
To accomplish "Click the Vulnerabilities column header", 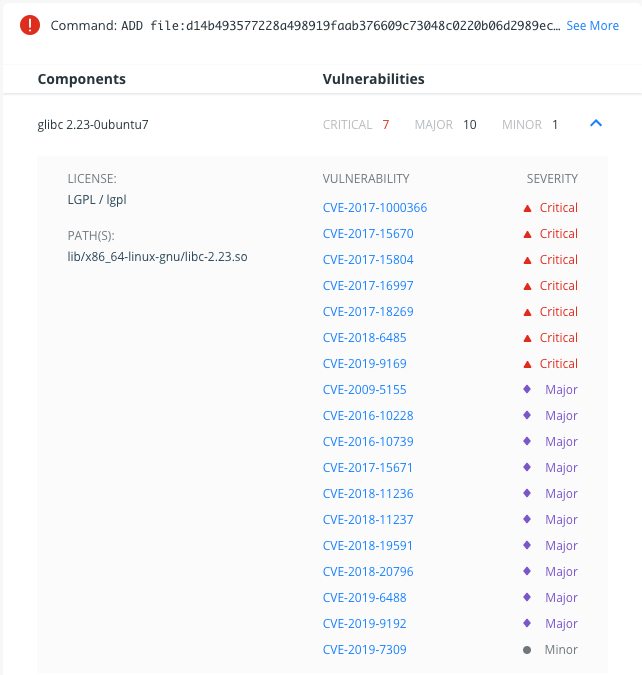I will click(x=373, y=79).
